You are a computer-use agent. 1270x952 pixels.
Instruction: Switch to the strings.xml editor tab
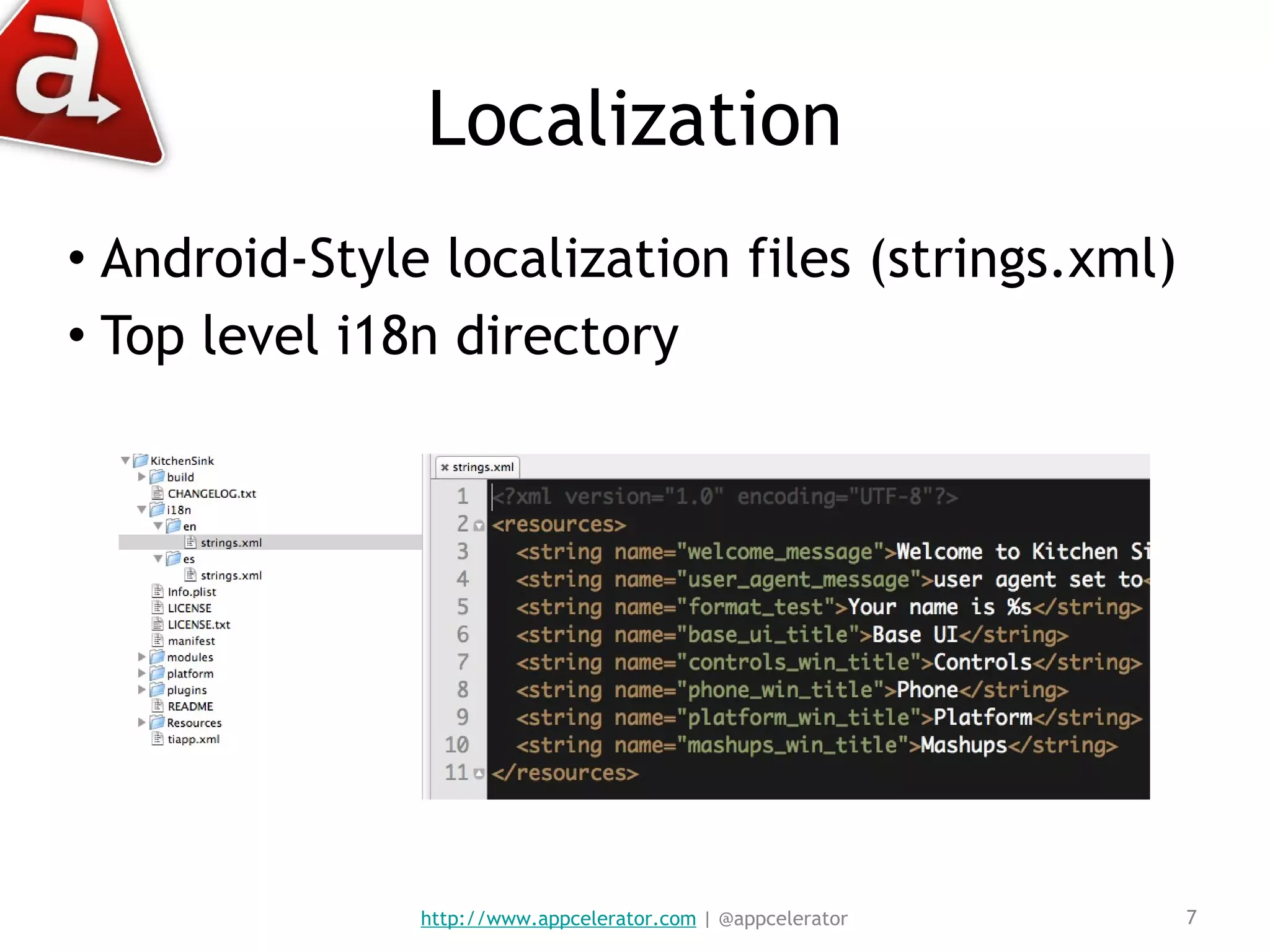(x=478, y=467)
